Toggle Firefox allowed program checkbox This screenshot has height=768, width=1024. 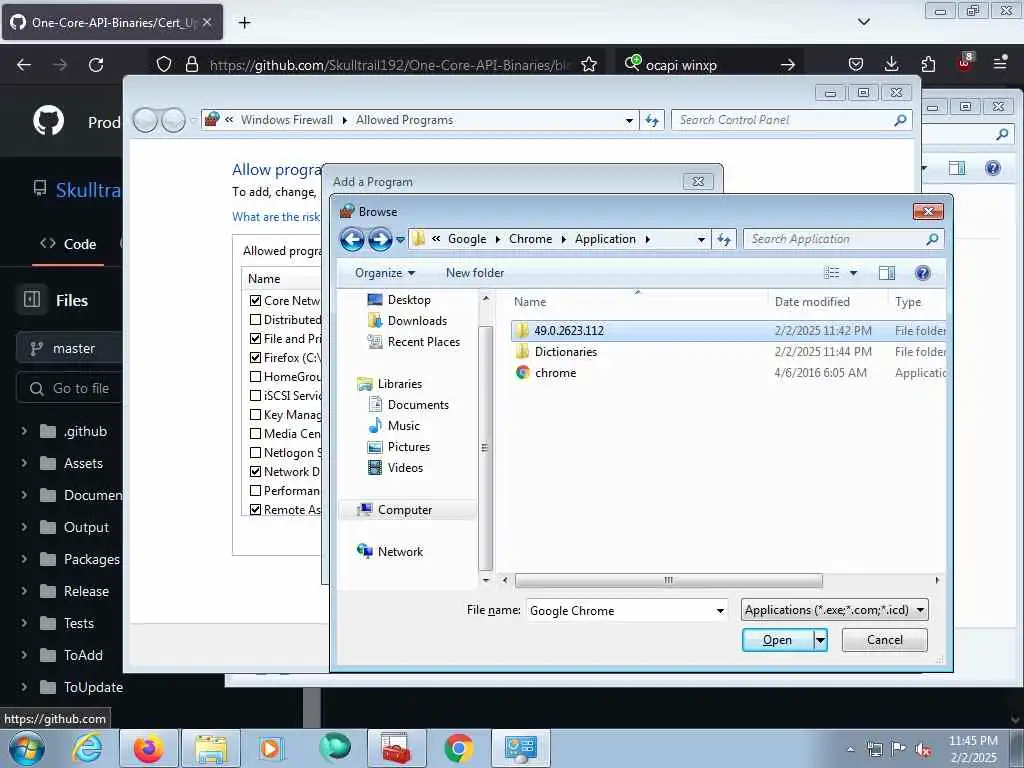pos(255,358)
